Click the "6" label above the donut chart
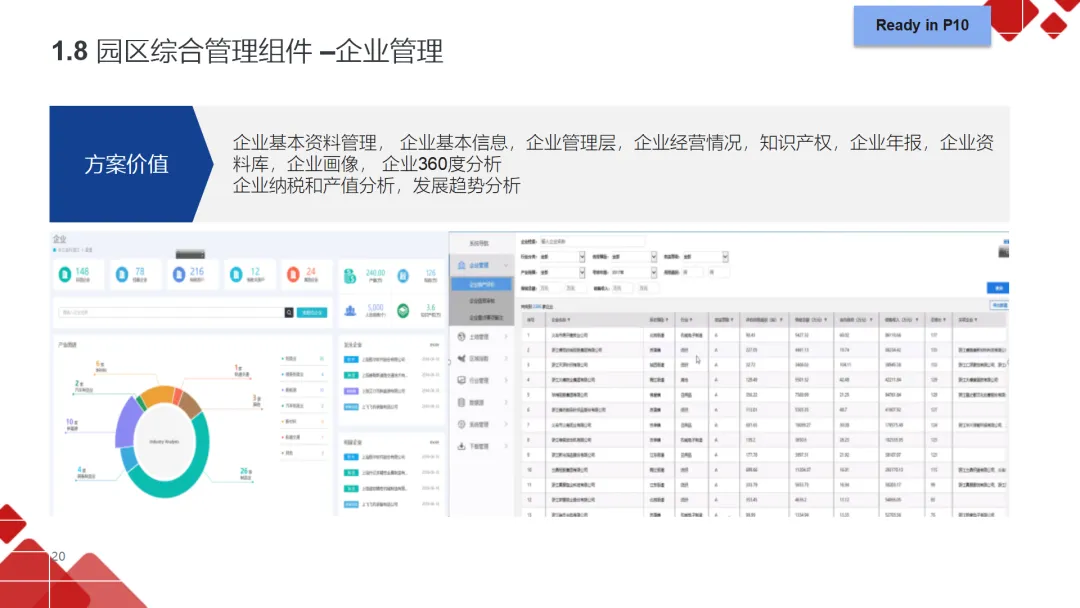 [x=100, y=366]
